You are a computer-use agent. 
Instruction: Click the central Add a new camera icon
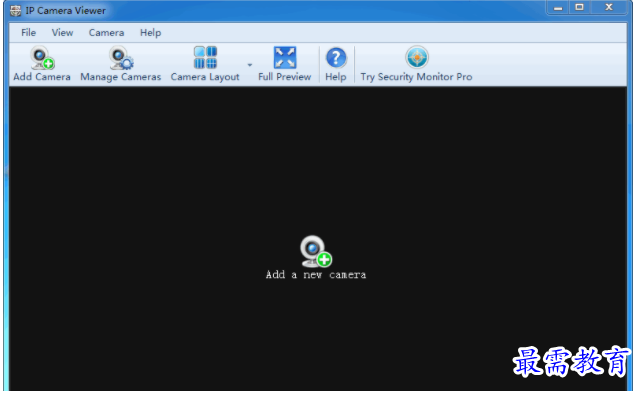click(316, 251)
